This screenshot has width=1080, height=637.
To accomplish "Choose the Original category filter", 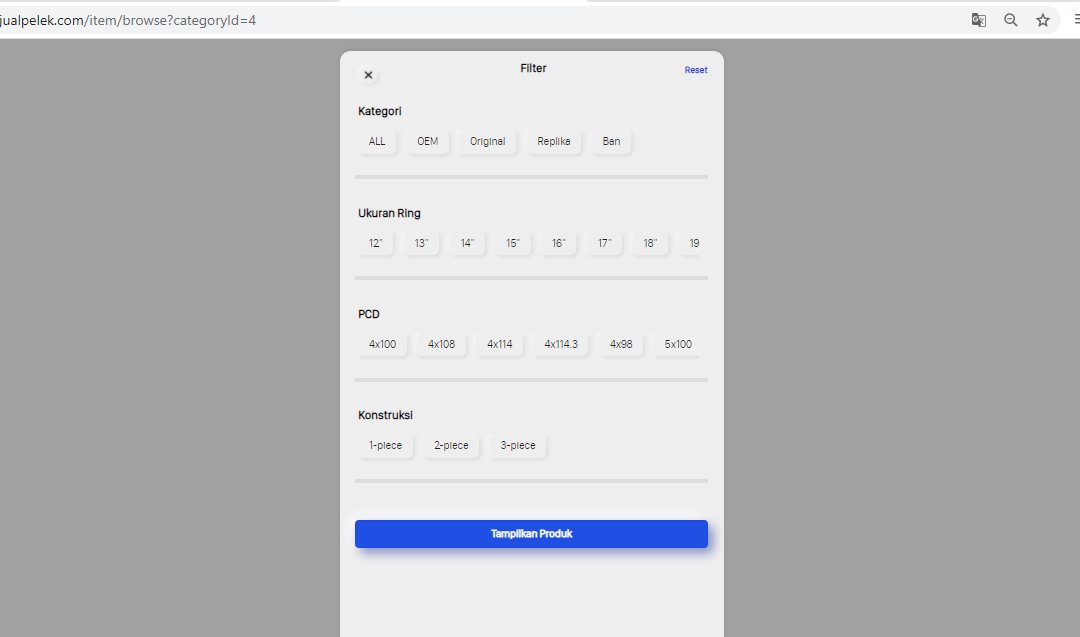I will click(487, 142).
